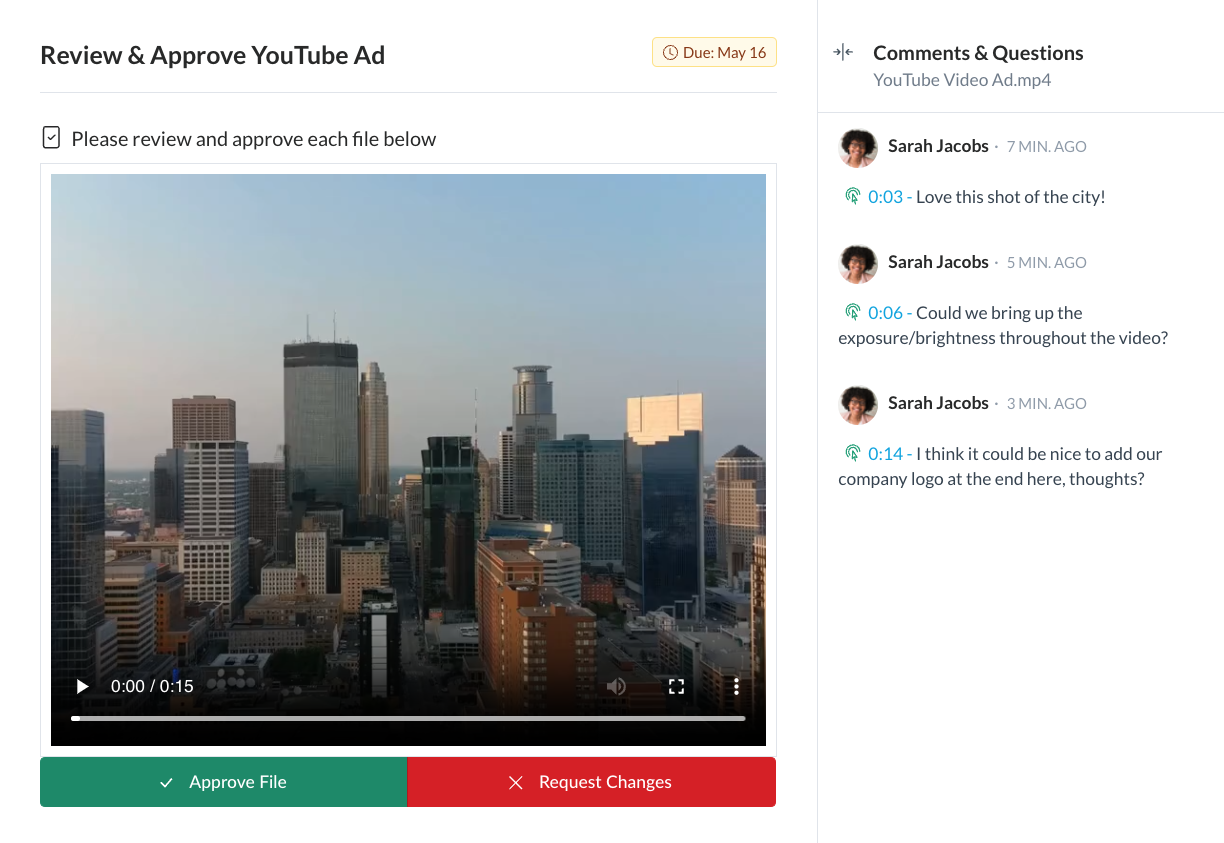Jump to 0:14 timestamp comment
This screenshot has width=1224, height=843.
coord(885,454)
